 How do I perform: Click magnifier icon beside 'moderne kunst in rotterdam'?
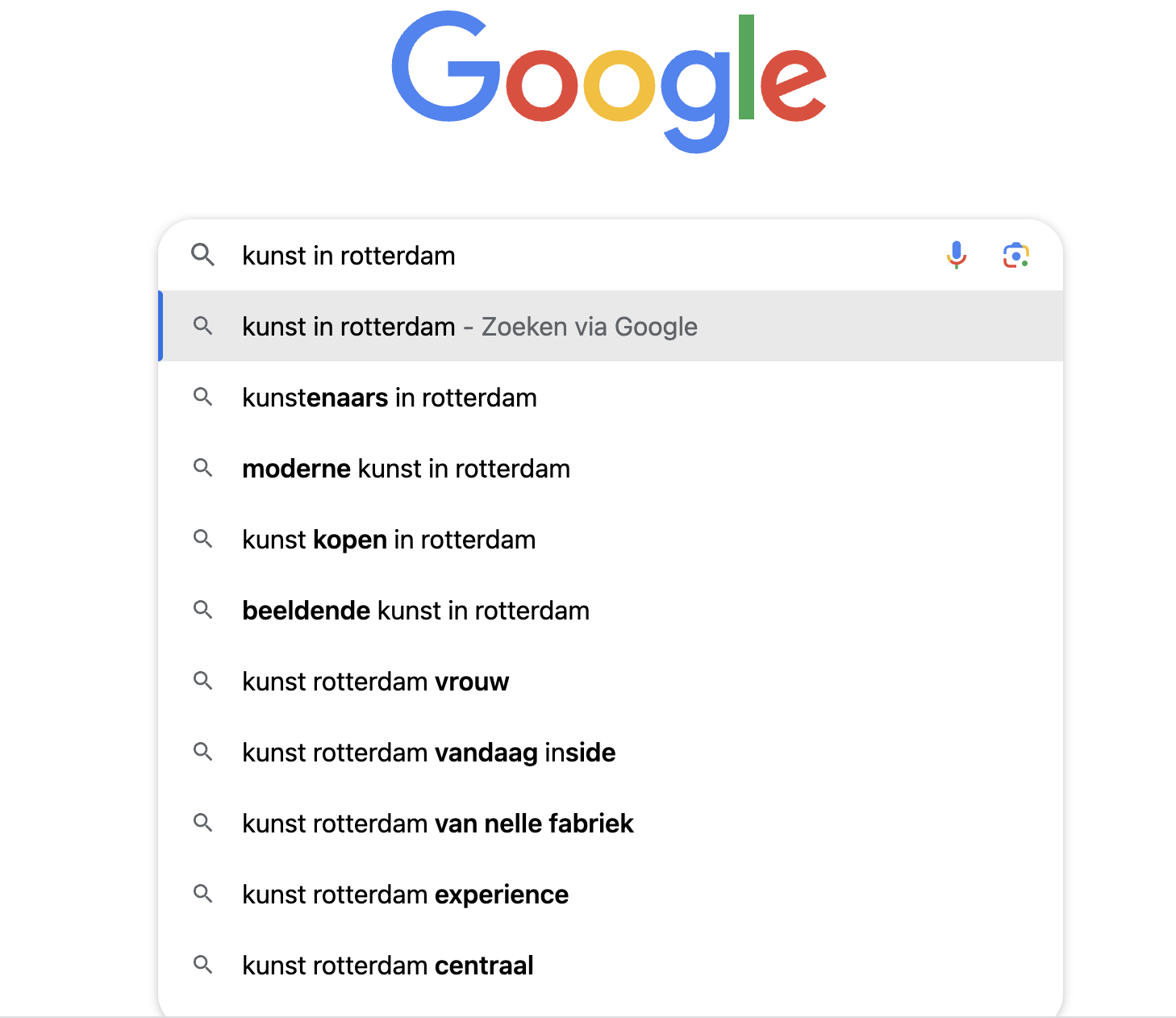tap(202, 468)
